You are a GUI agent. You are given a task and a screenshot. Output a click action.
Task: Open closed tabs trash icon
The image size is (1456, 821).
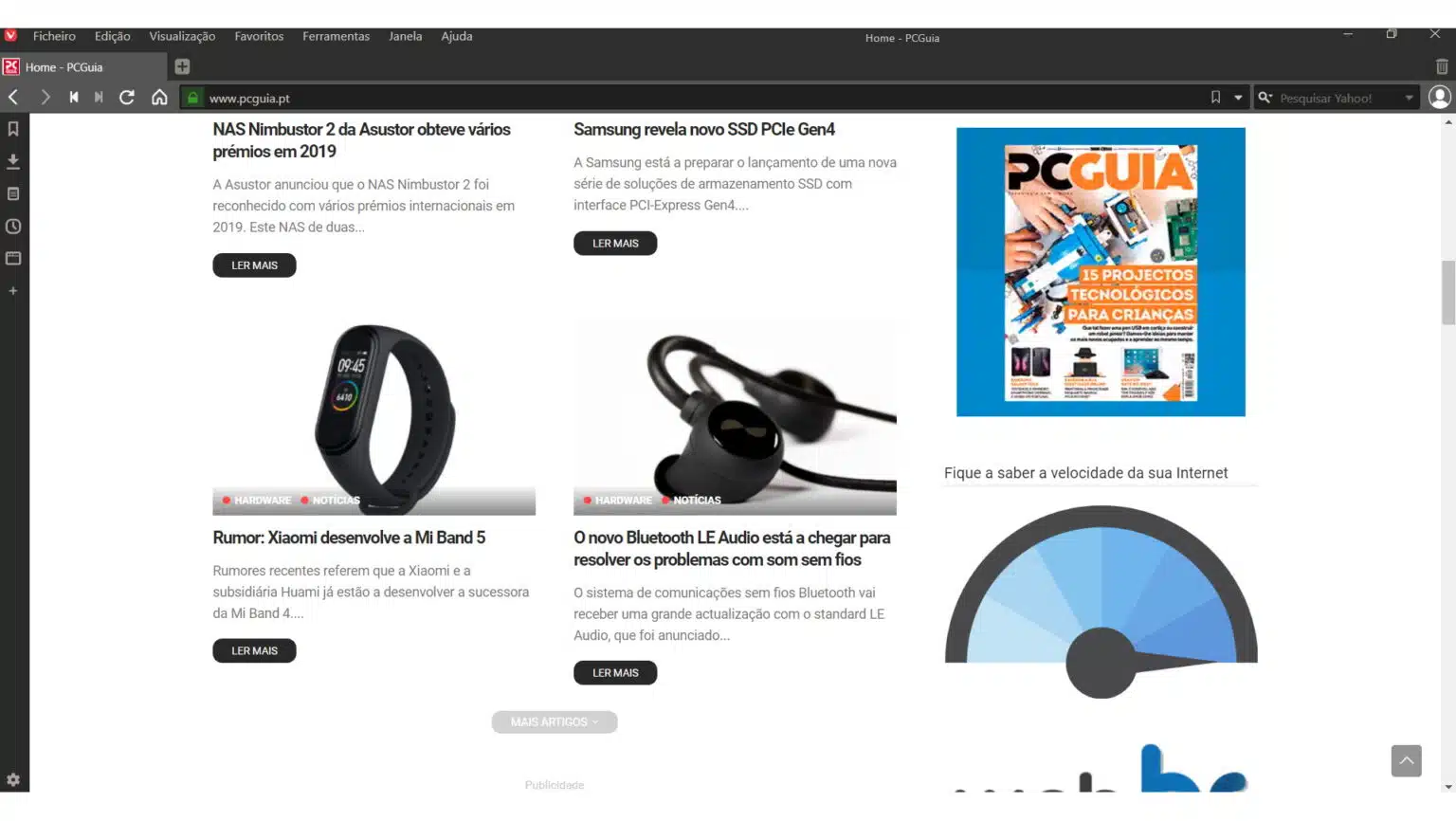[x=1441, y=66]
